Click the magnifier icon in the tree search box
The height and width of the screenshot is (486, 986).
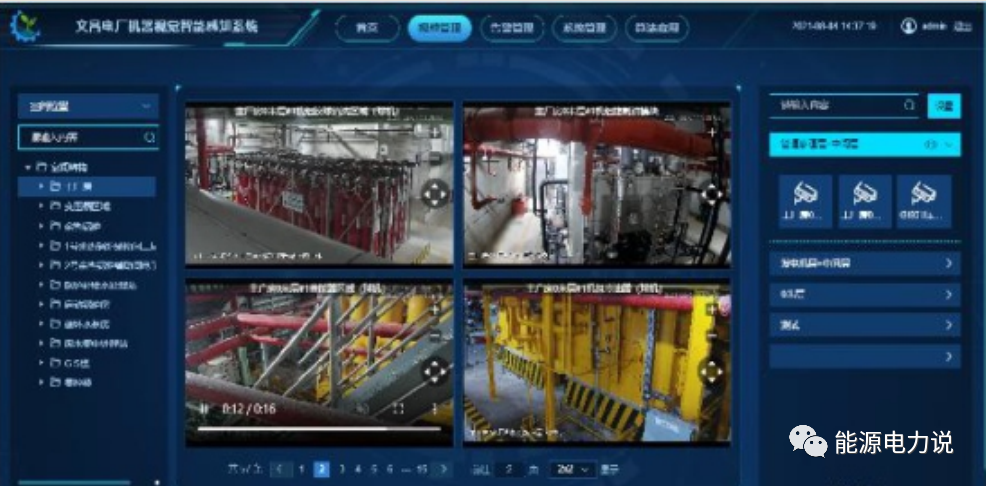pos(149,137)
